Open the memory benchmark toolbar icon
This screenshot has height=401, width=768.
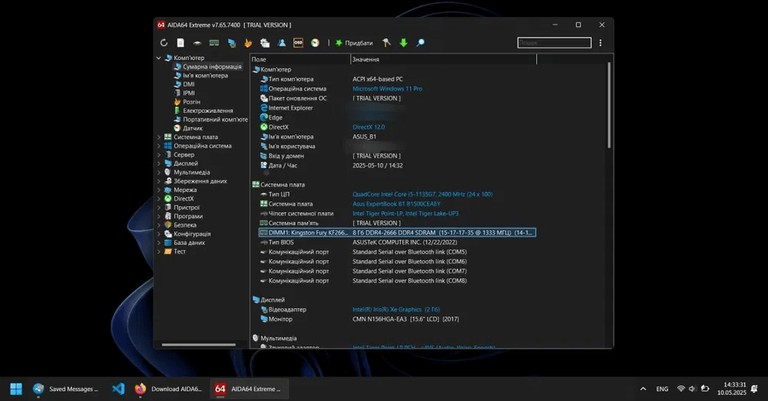point(214,43)
